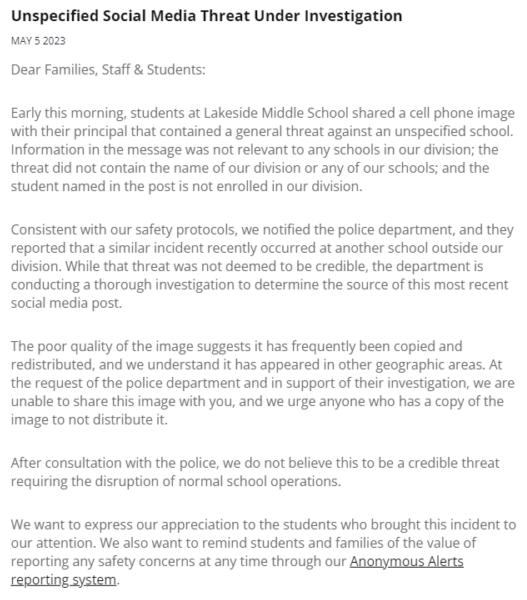Click the phrase image to not distribute it
The width and height of the screenshot is (527, 600).
[89, 420]
